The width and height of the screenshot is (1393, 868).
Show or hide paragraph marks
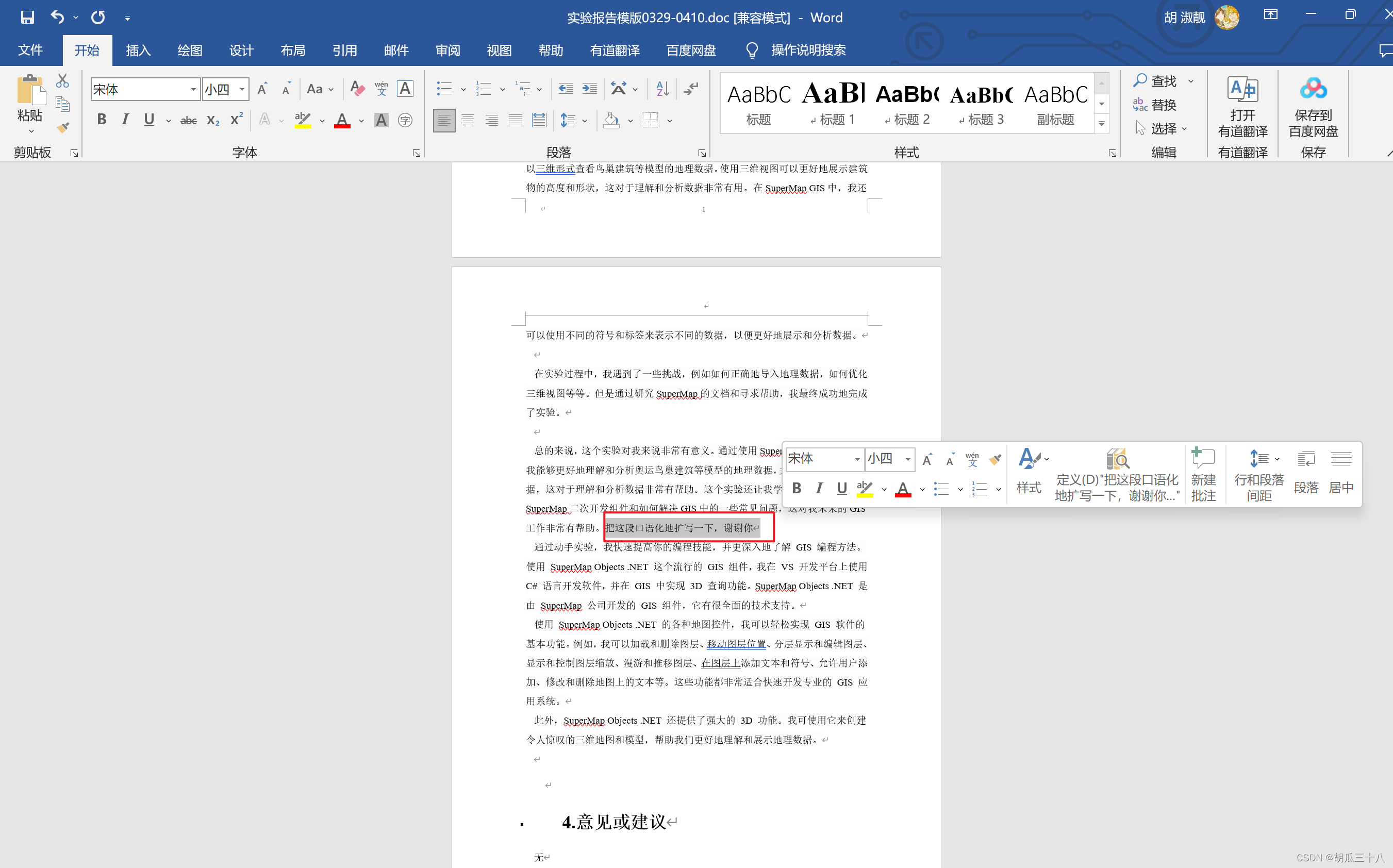[691, 89]
